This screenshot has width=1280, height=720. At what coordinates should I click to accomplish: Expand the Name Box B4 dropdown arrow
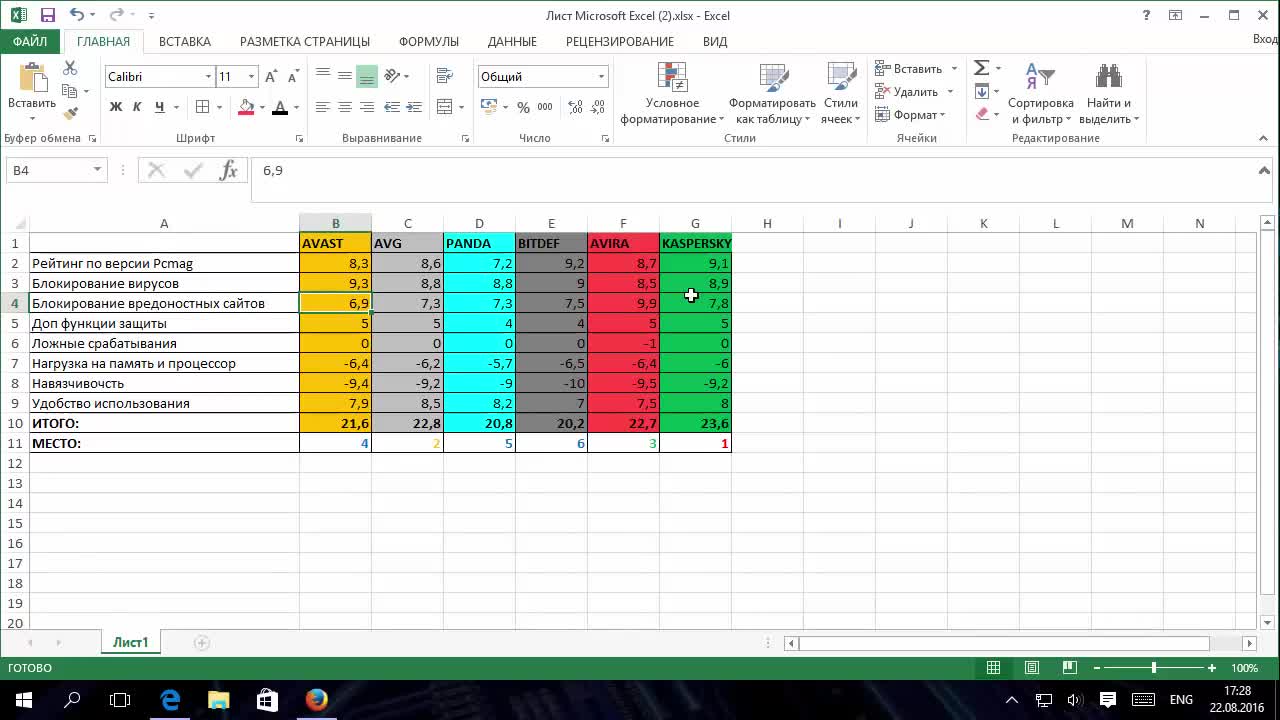[97, 170]
